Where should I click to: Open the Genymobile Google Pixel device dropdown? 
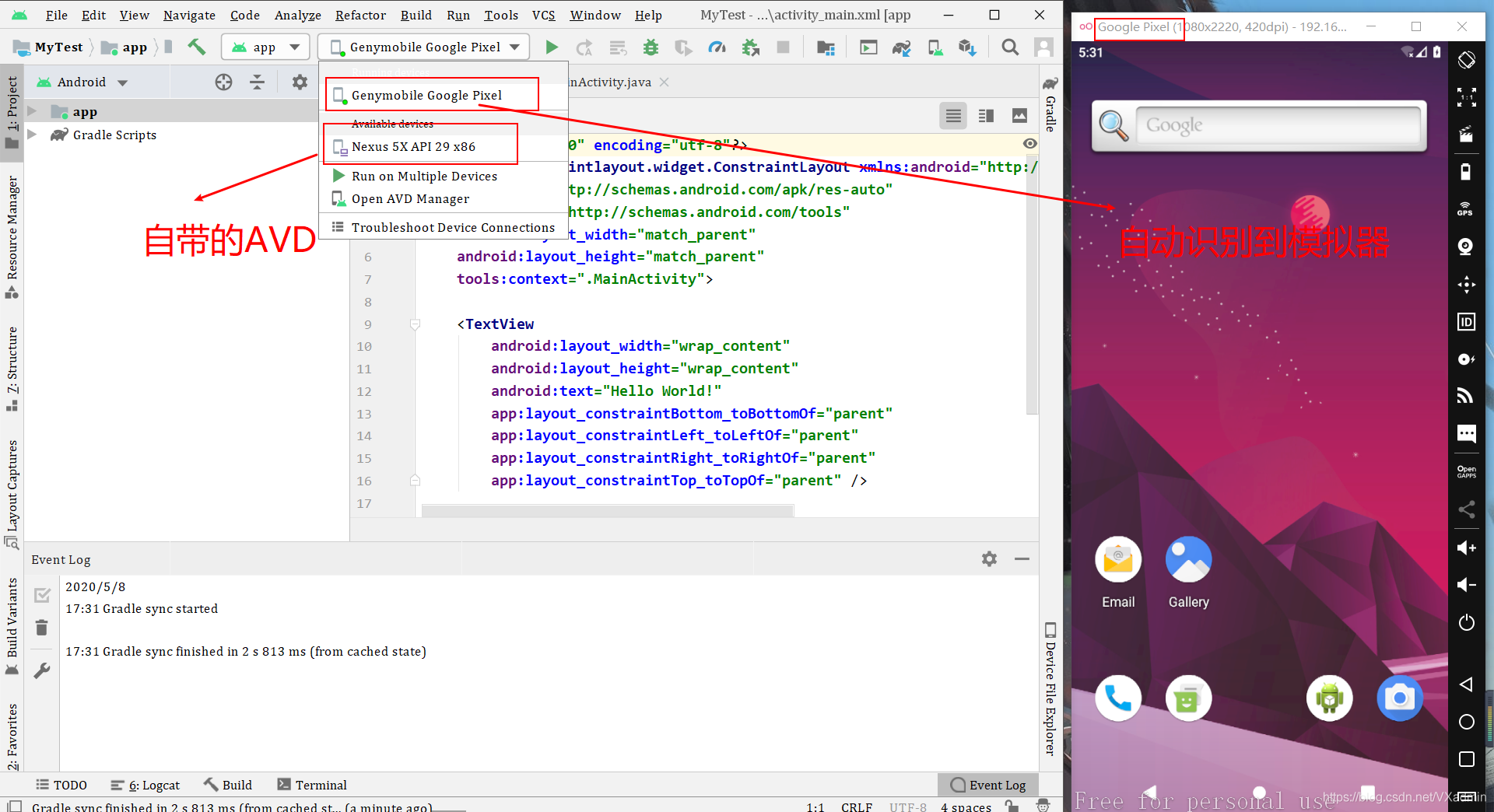424,47
